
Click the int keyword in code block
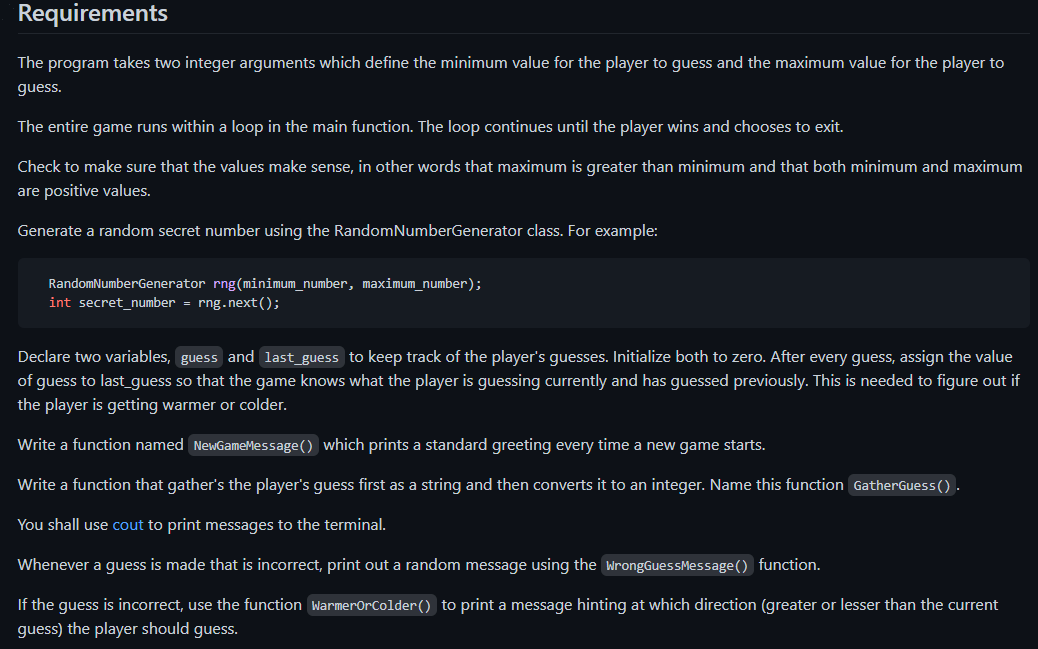tap(60, 303)
